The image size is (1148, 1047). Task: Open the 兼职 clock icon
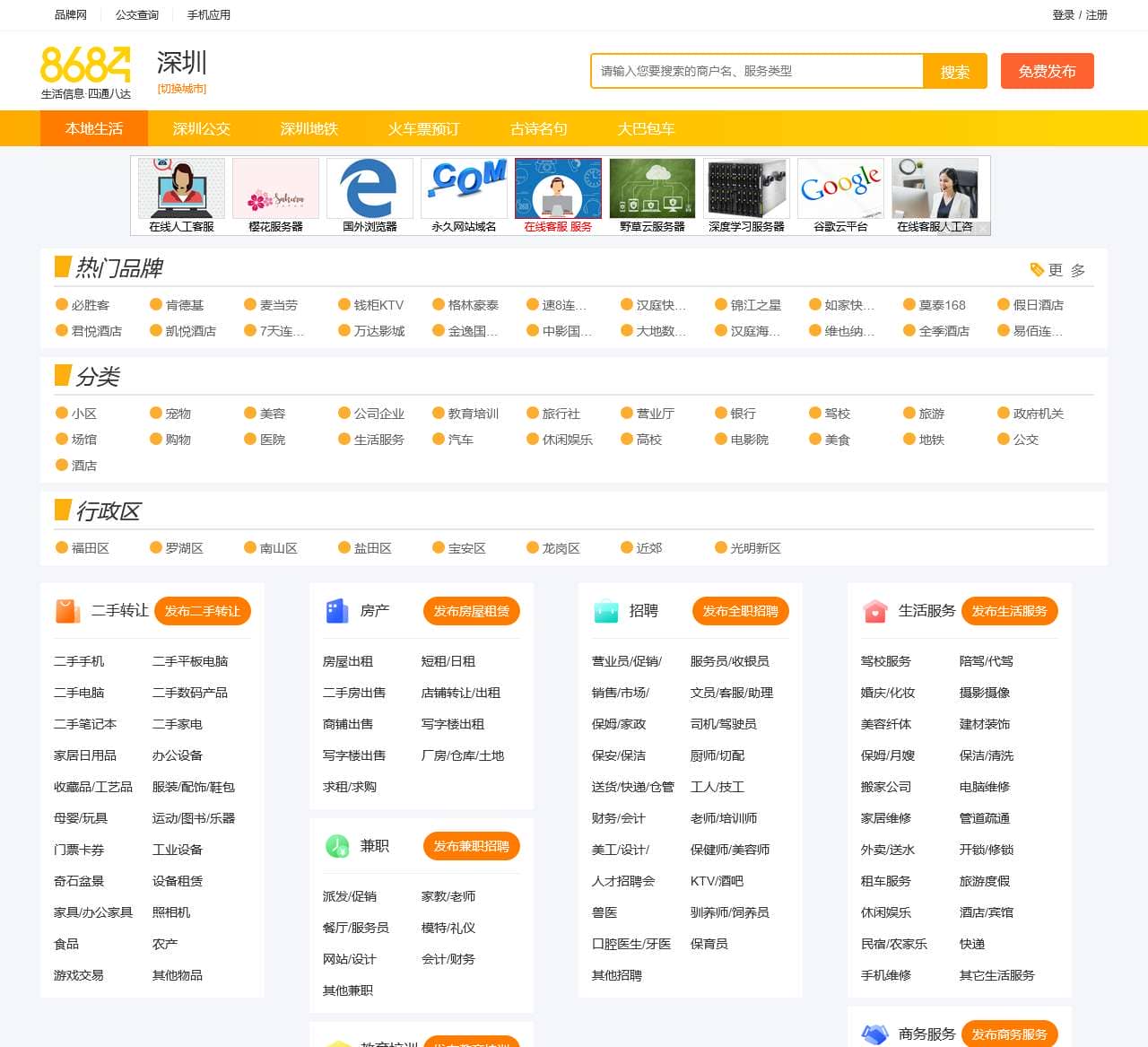tap(337, 846)
